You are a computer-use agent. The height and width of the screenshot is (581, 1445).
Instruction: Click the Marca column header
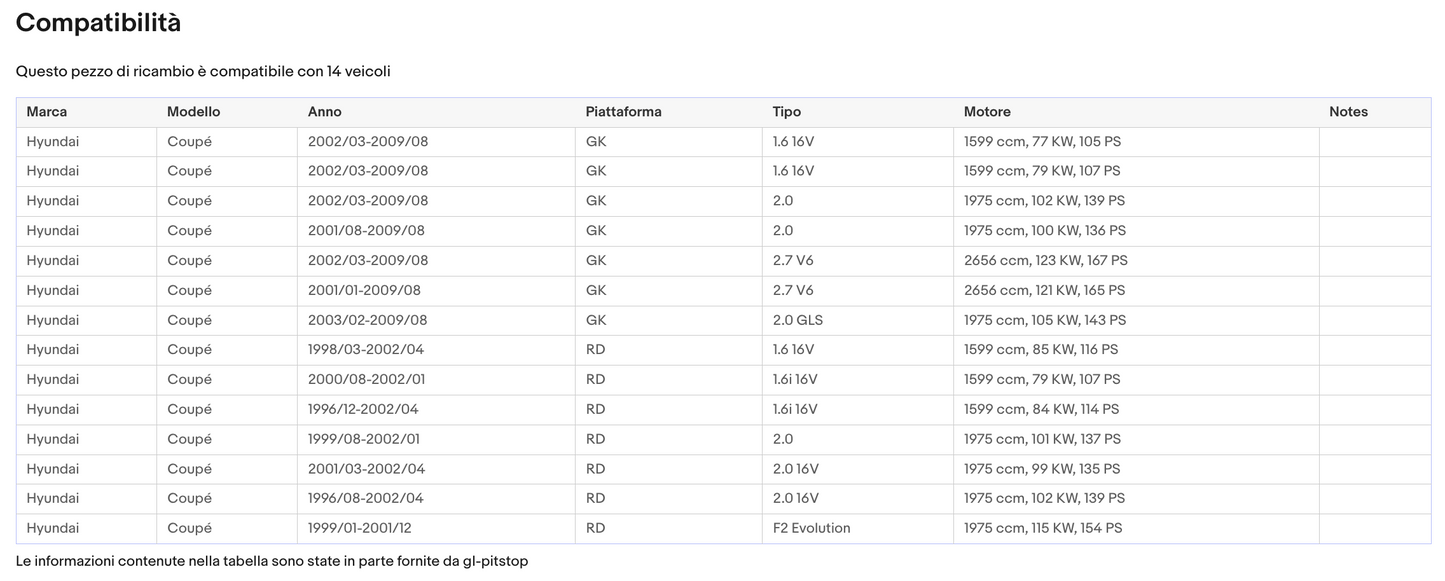tap(47, 112)
